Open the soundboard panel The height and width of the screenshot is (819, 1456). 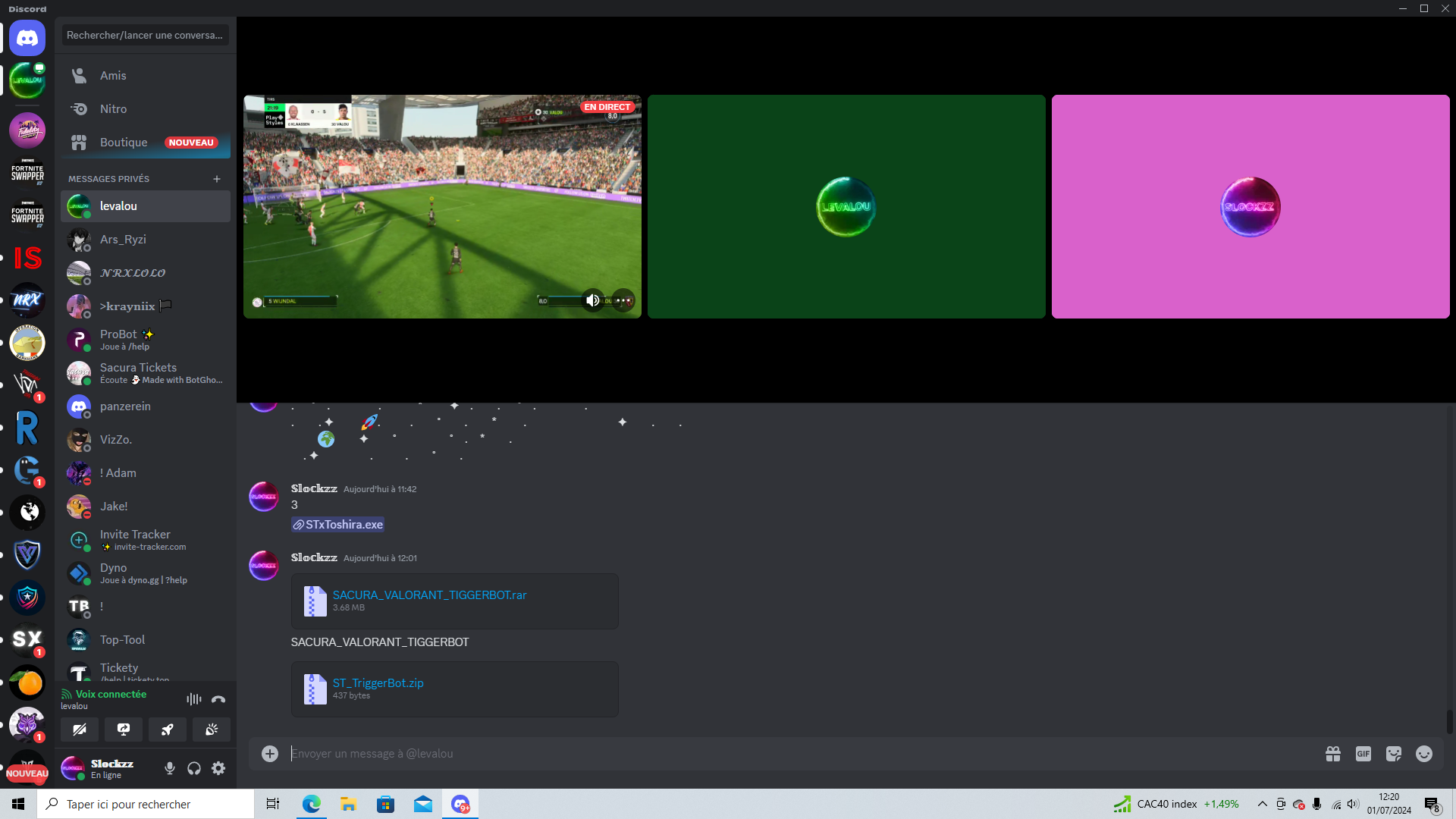212,730
